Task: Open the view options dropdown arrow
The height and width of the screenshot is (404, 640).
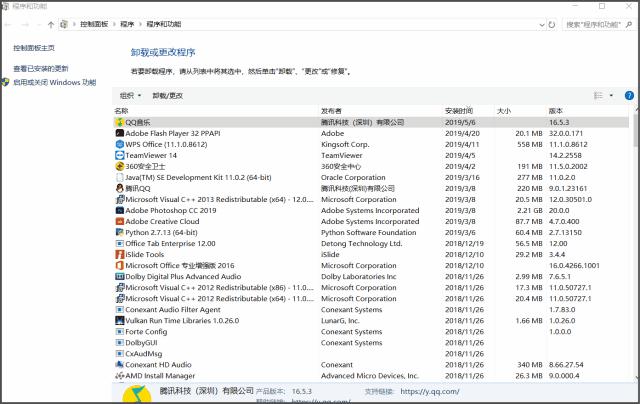Action: 611,95
